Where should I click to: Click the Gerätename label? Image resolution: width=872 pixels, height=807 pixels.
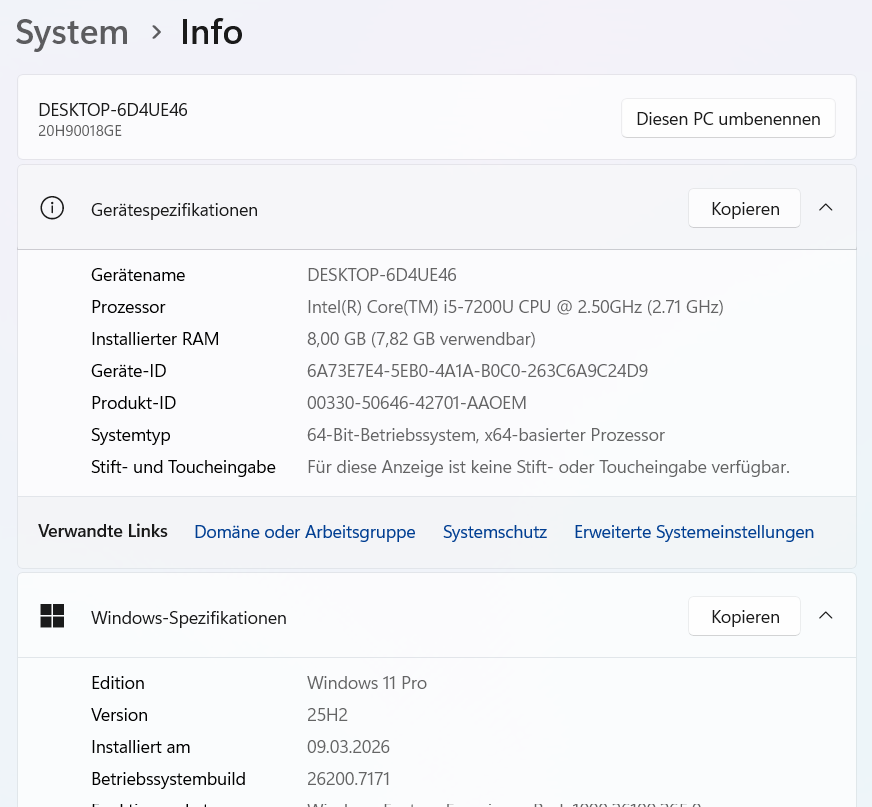point(138,275)
